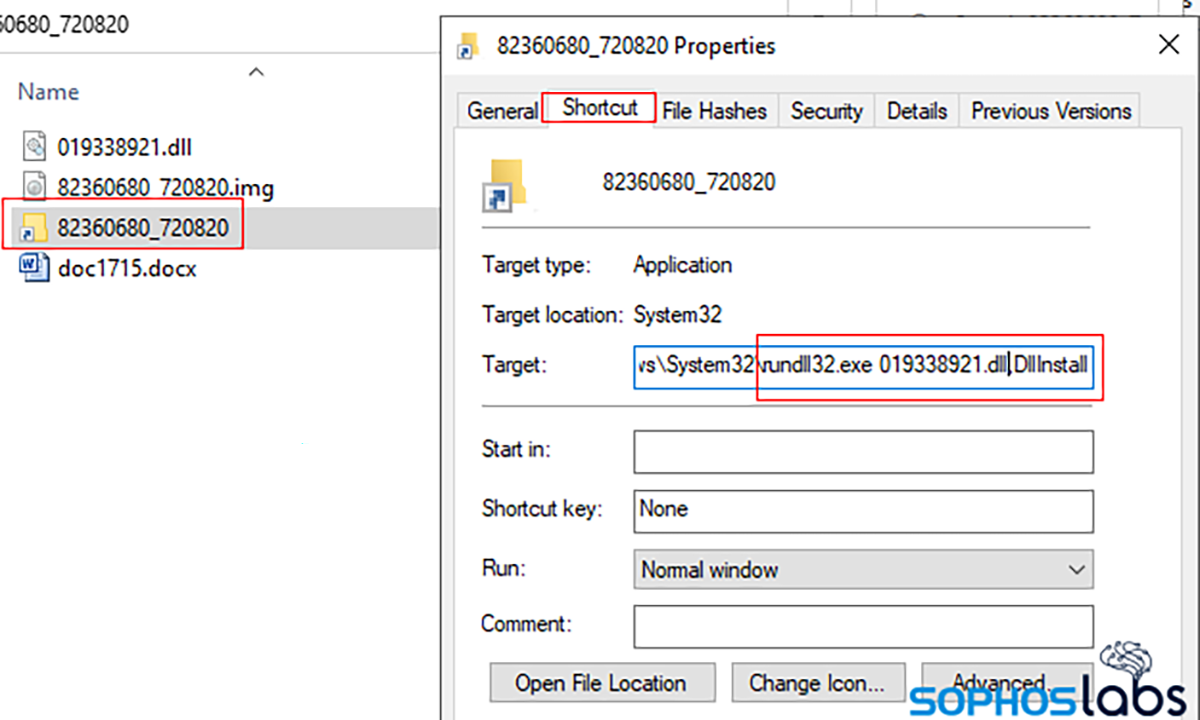The image size is (1200, 720).
Task: Click the sort arrow above Name column
Action: click(x=256, y=71)
